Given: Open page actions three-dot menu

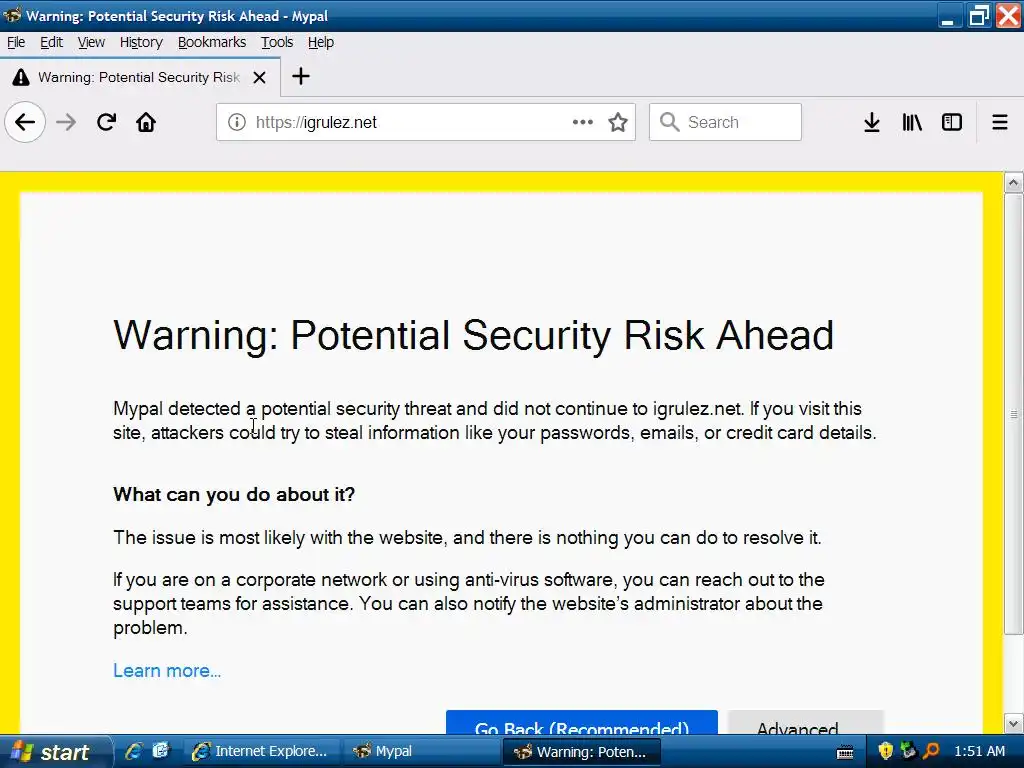Looking at the screenshot, I should 583,122.
